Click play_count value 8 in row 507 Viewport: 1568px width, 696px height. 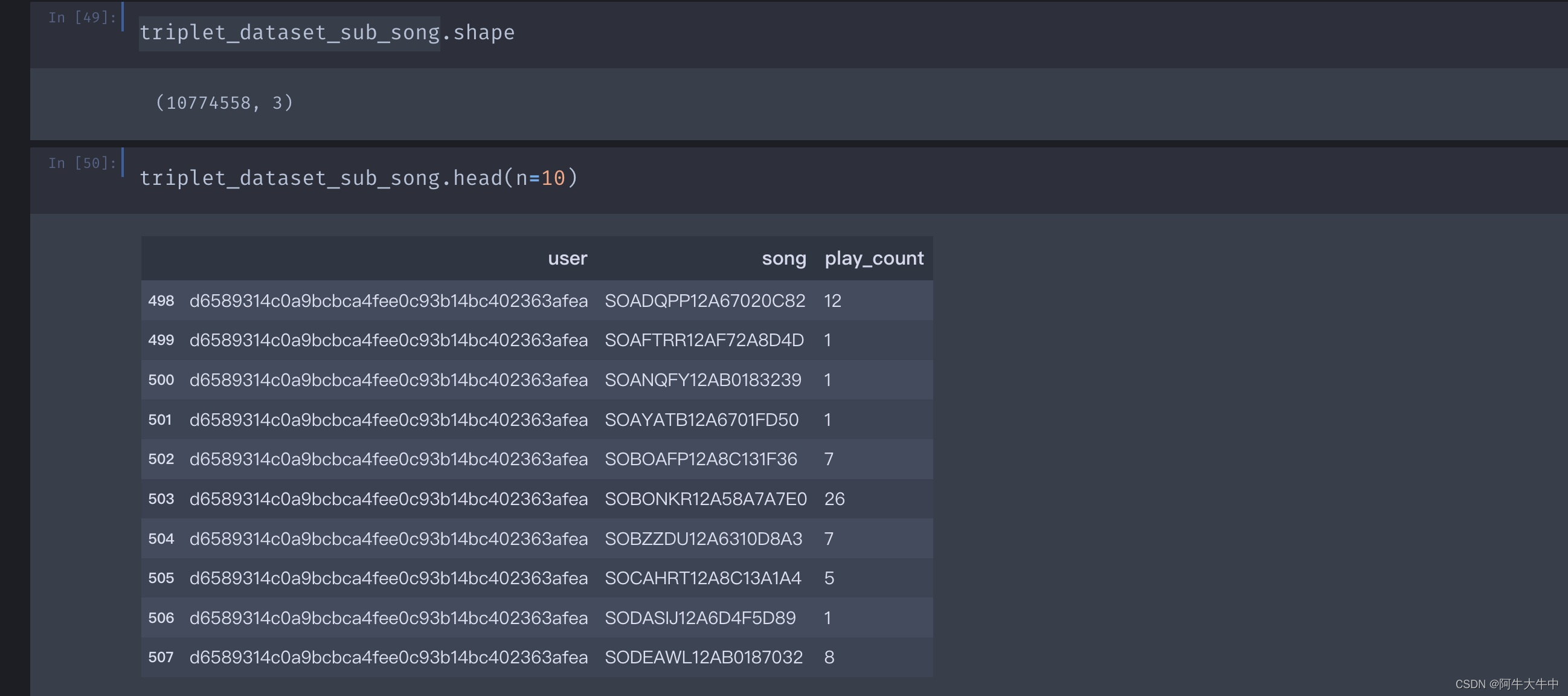pos(829,658)
